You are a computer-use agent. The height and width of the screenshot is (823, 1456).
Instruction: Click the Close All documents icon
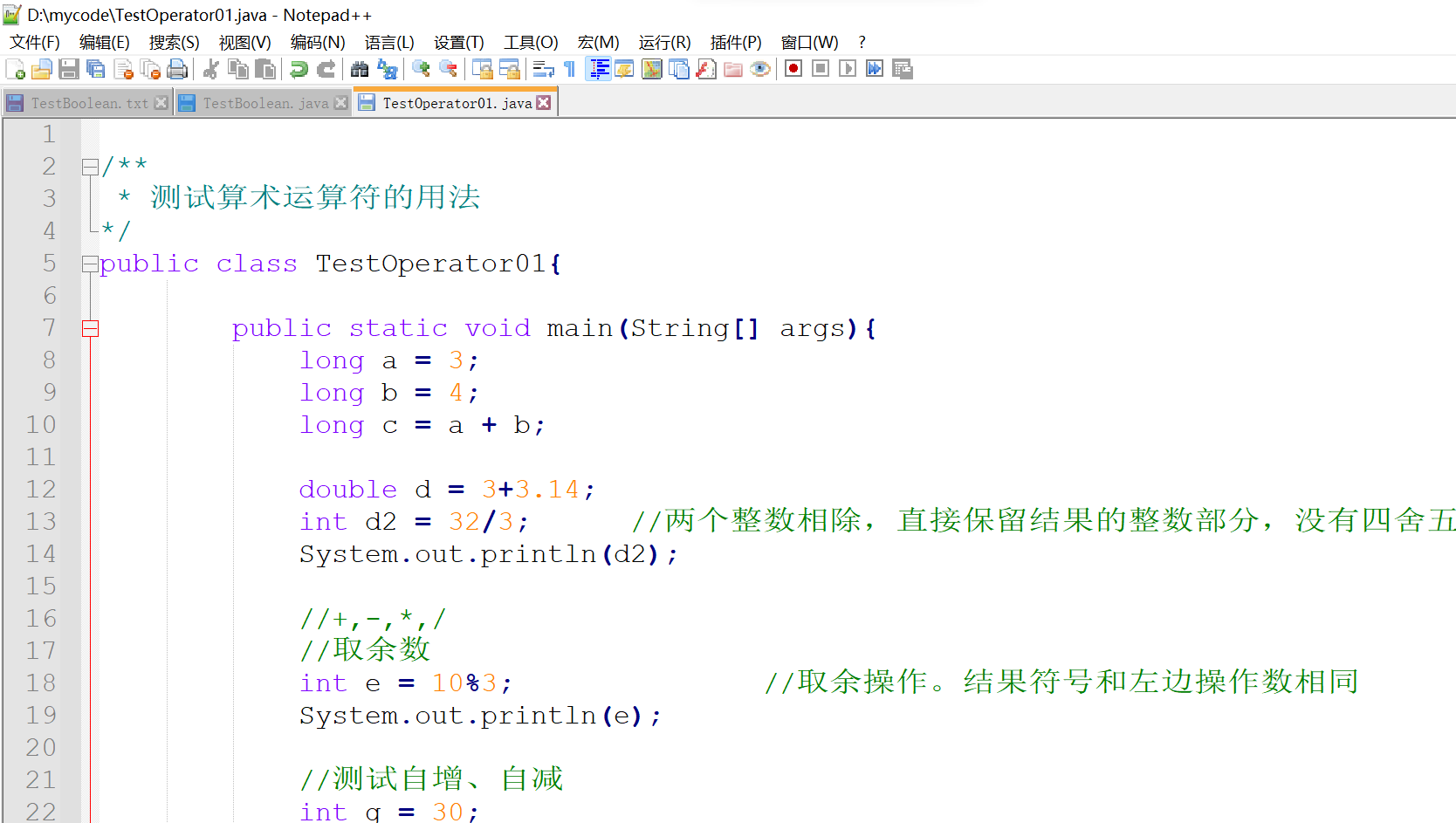pyautogui.click(x=150, y=69)
